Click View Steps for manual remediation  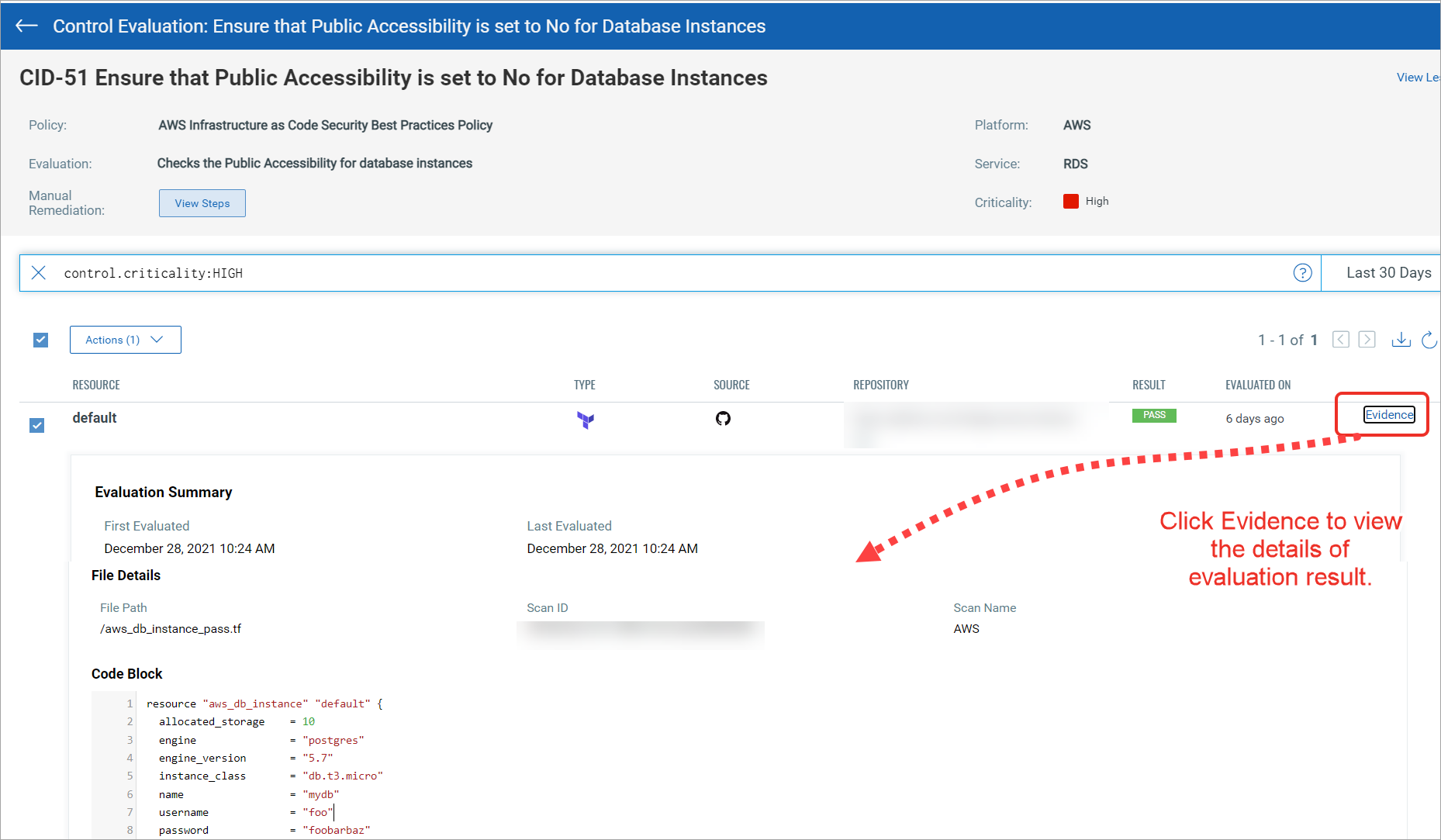click(202, 203)
